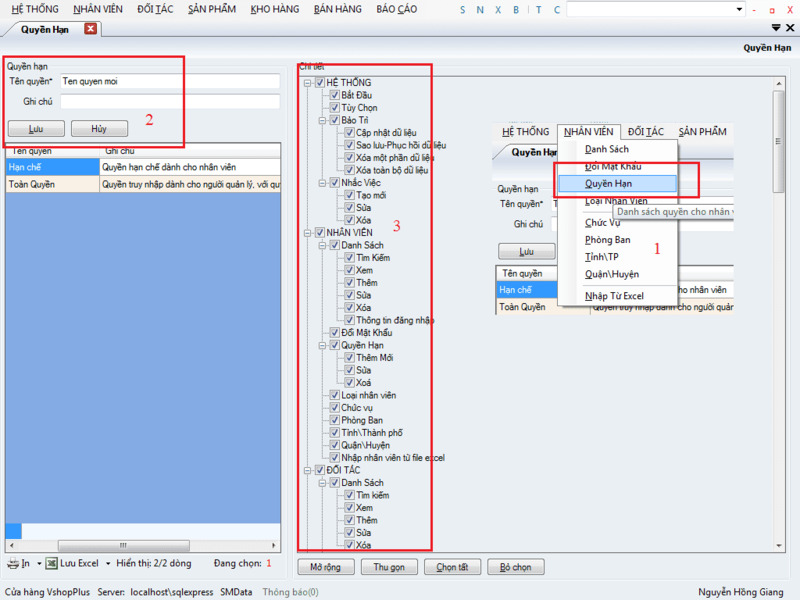800x600 pixels.
Task: Collapse the HỆ THỐNG tree node
Action: 308,83
